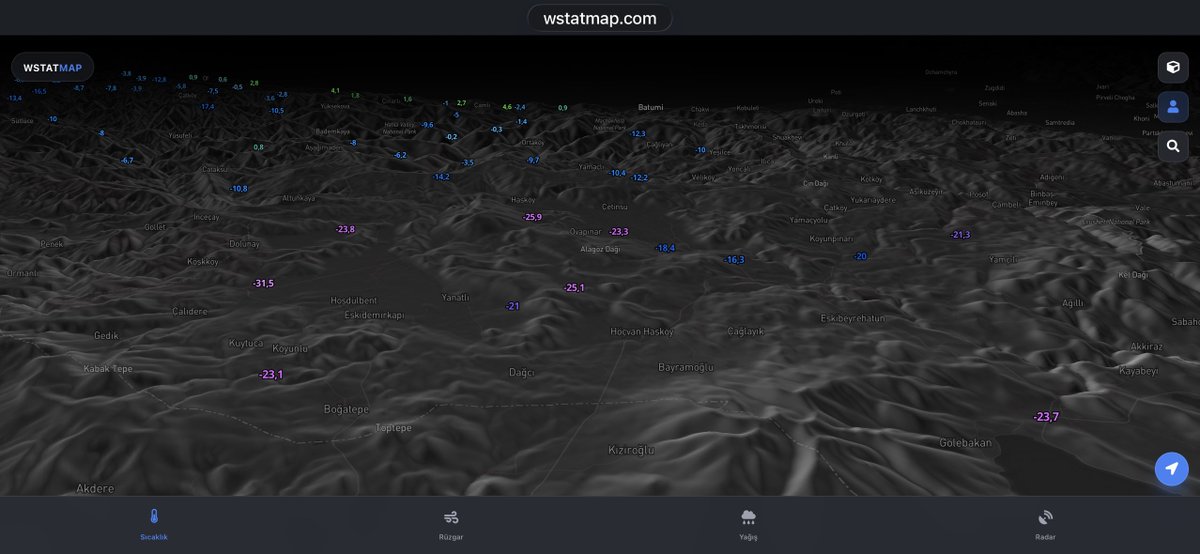Screen dimensions: 1200x554
Task: Select the -23,7 temperature reading
Action: (x=1046, y=417)
